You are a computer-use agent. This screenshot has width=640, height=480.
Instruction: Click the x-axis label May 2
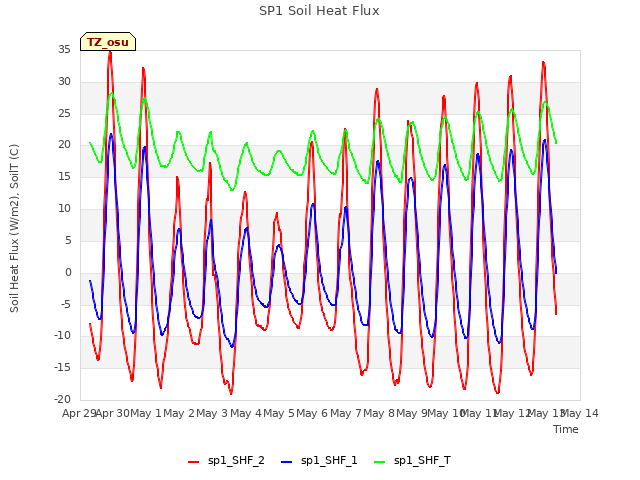(179, 413)
